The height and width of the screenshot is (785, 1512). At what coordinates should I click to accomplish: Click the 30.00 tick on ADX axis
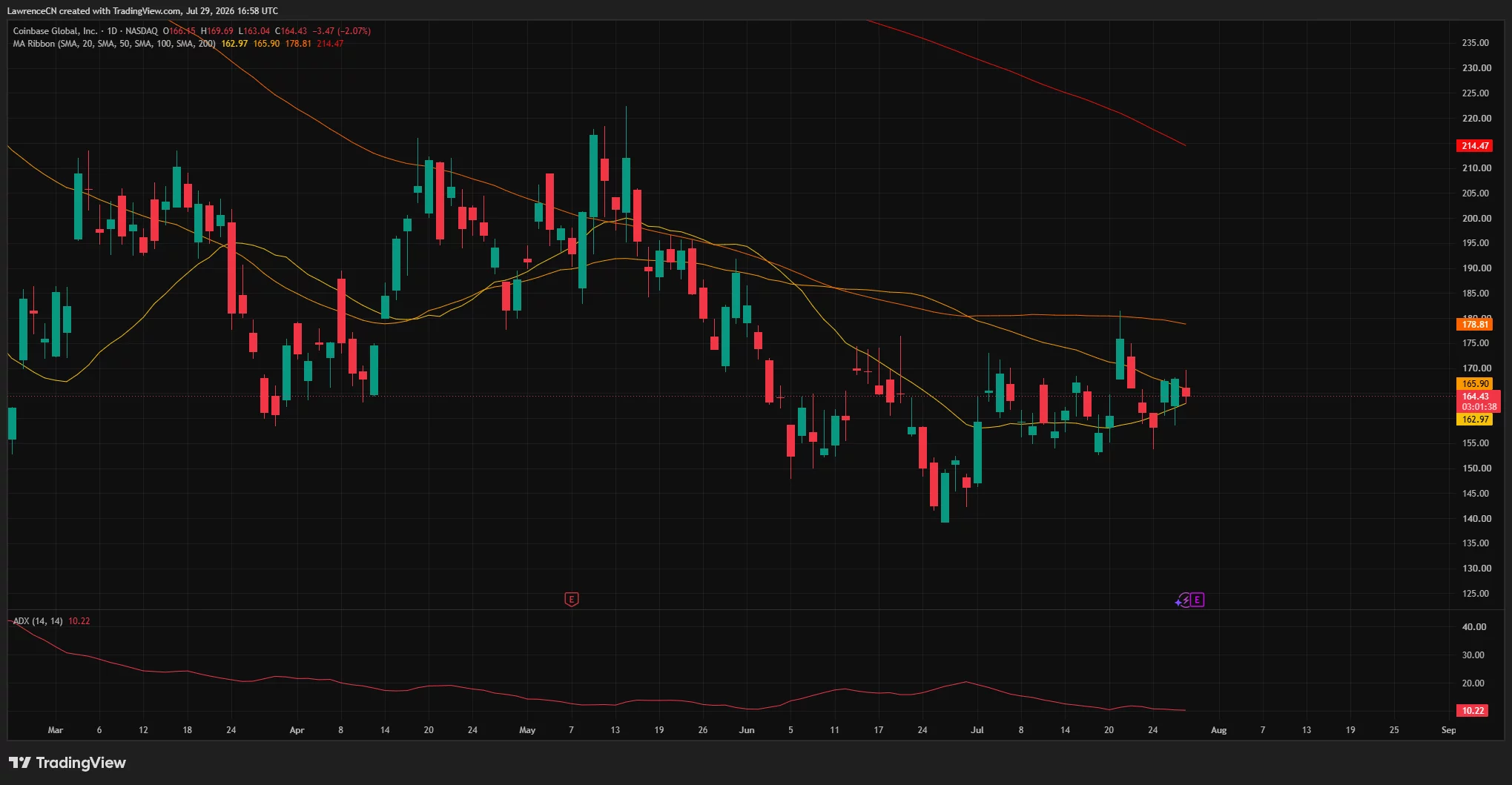pos(1474,655)
